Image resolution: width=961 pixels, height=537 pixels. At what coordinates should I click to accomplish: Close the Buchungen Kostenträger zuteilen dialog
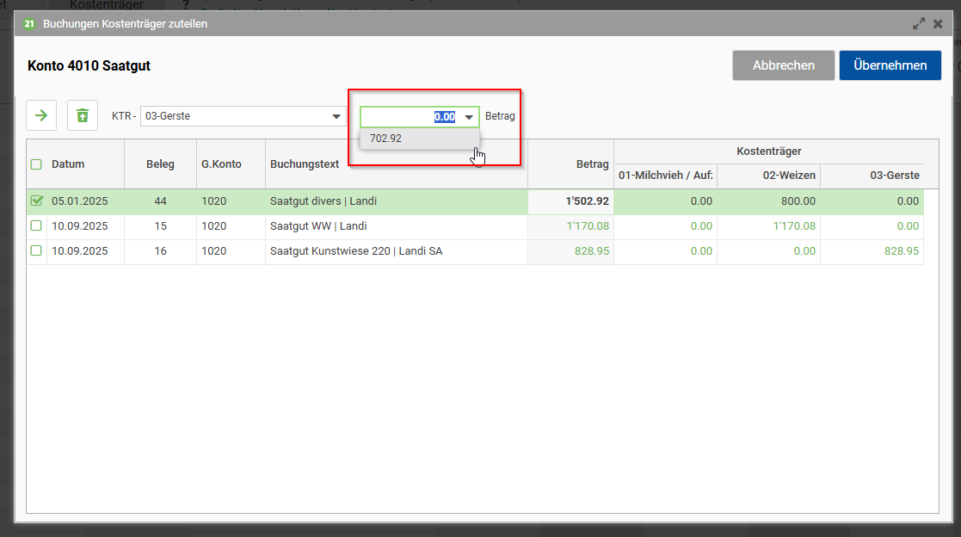point(938,24)
